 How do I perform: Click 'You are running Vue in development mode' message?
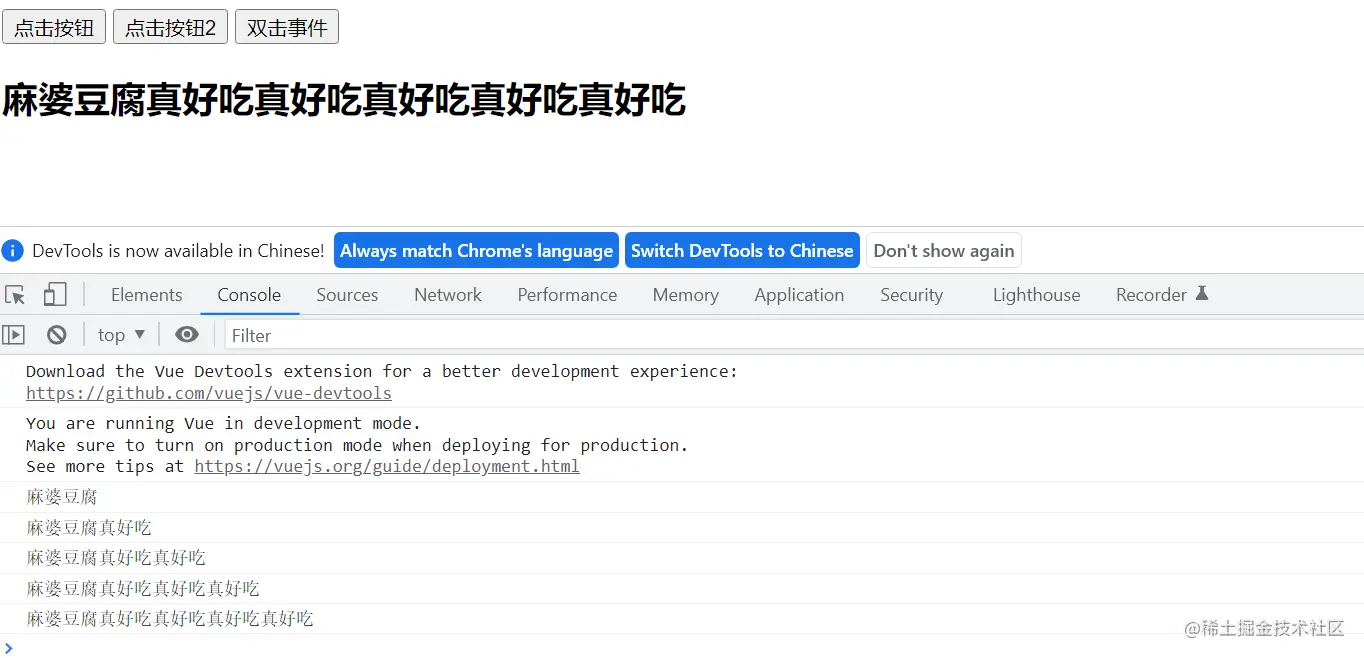click(x=224, y=423)
